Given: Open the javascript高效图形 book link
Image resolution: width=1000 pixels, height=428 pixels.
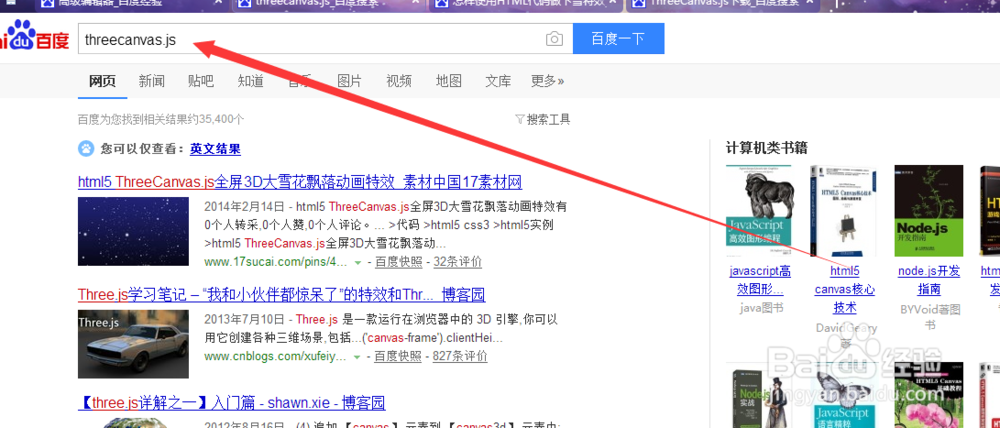Looking at the screenshot, I should click(760, 280).
